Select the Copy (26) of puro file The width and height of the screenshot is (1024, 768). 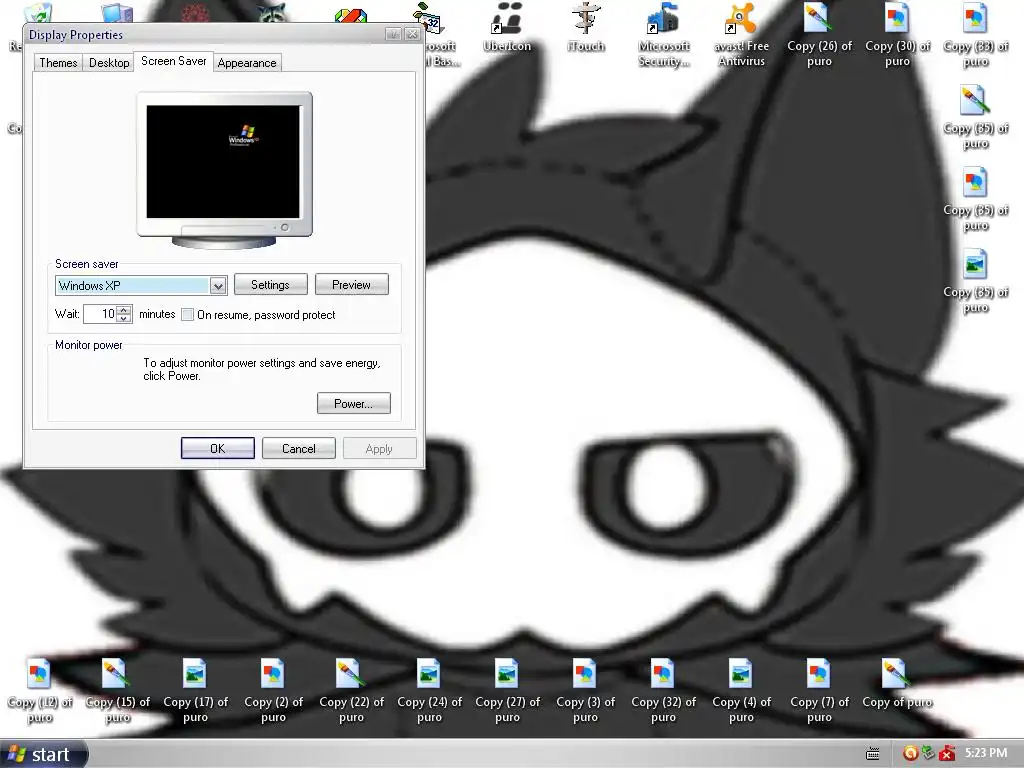(819, 34)
